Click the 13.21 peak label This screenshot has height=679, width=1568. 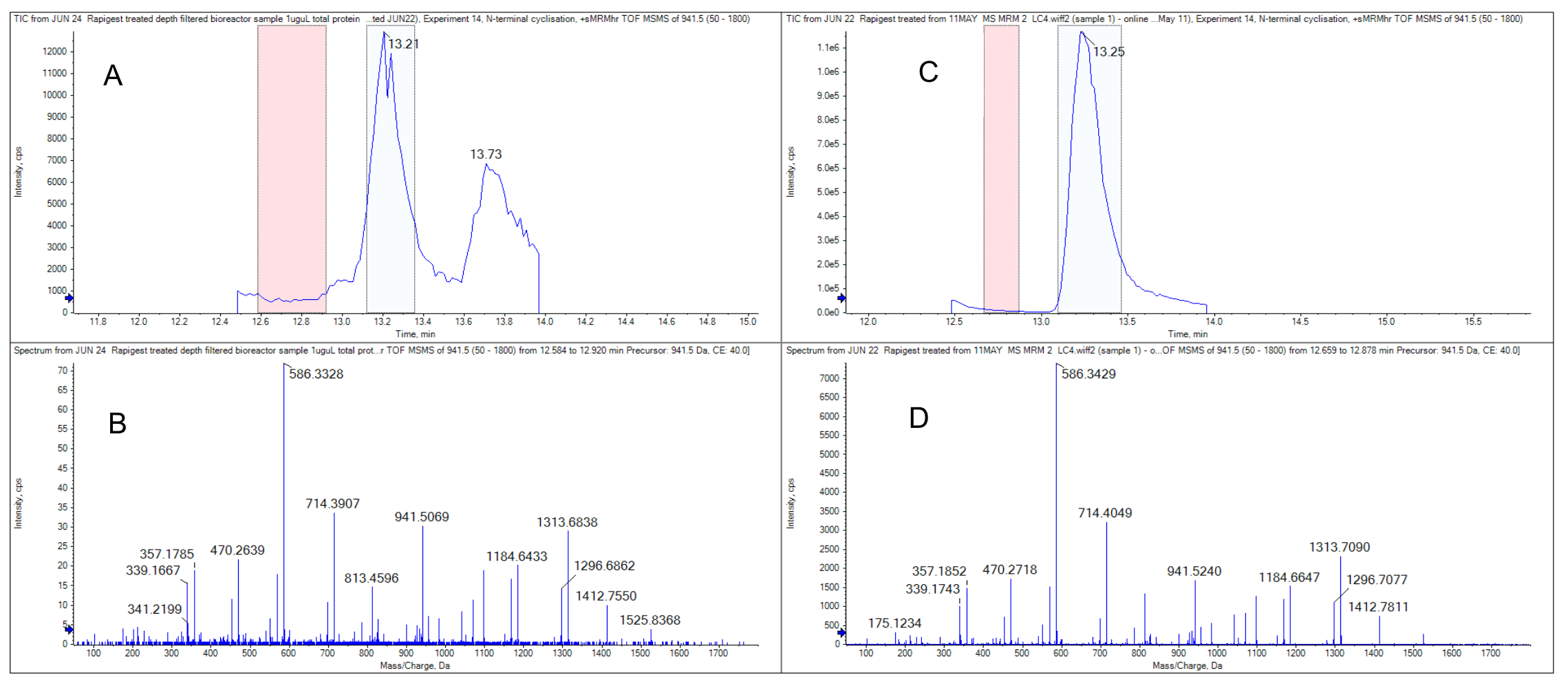pos(403,44)
